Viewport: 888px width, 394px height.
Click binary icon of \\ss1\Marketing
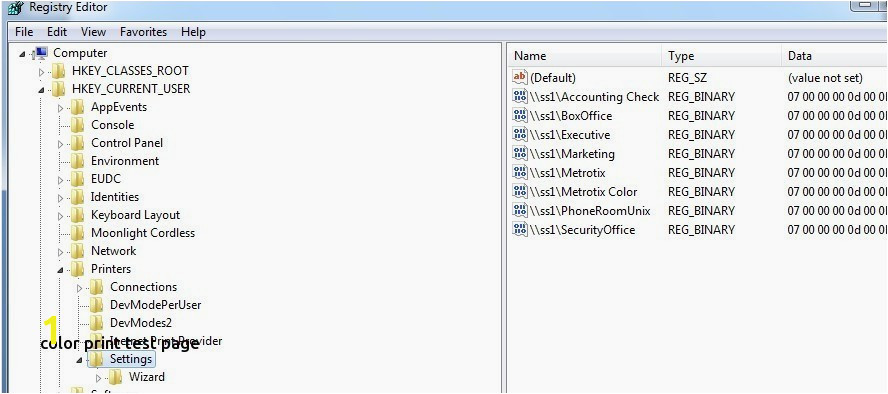(519, 153)
